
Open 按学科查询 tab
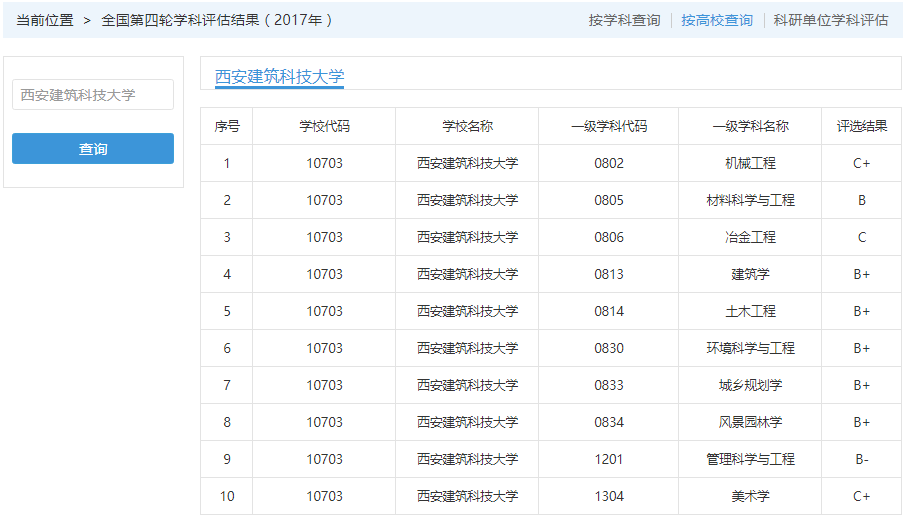[x=624, y=20]
